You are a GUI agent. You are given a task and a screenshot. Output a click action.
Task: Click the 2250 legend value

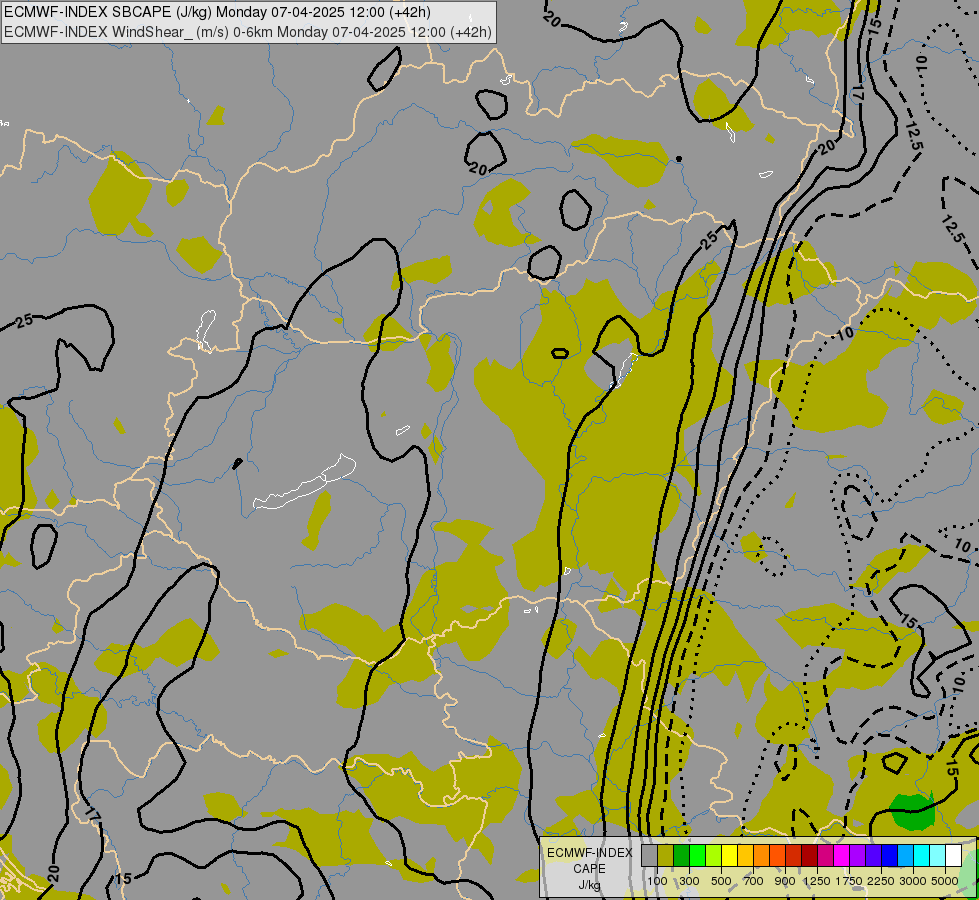coord(881,881)
